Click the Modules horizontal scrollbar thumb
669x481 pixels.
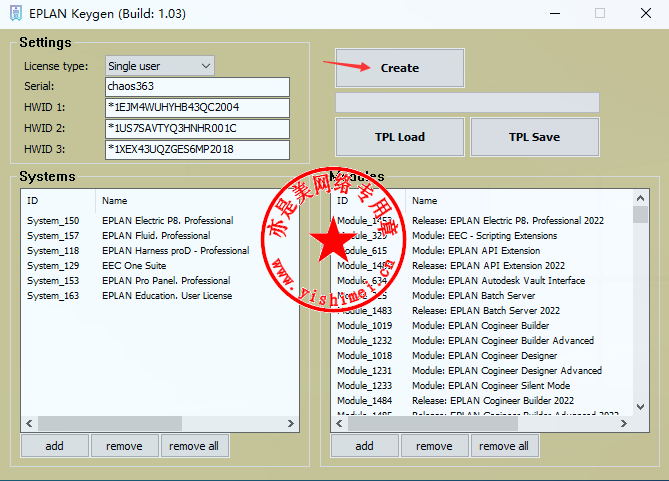(433, 423)
